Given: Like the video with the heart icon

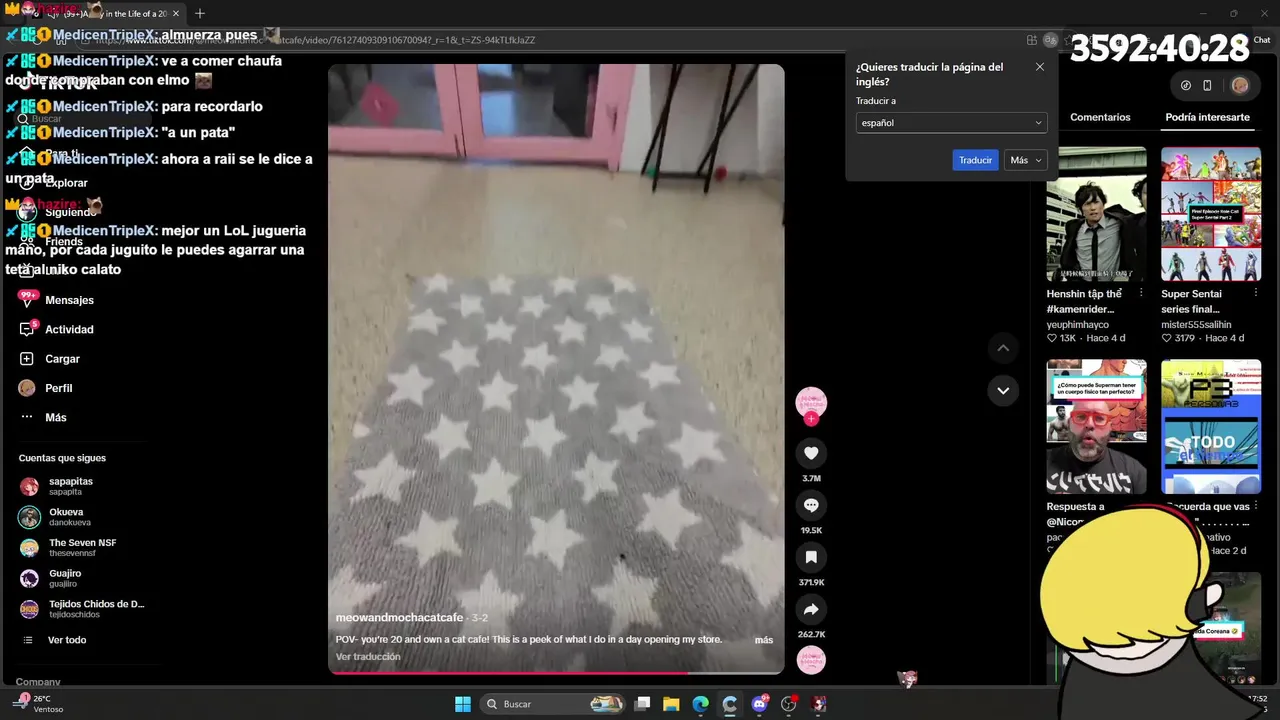Looking at the screenshot, I should (811, 453).
